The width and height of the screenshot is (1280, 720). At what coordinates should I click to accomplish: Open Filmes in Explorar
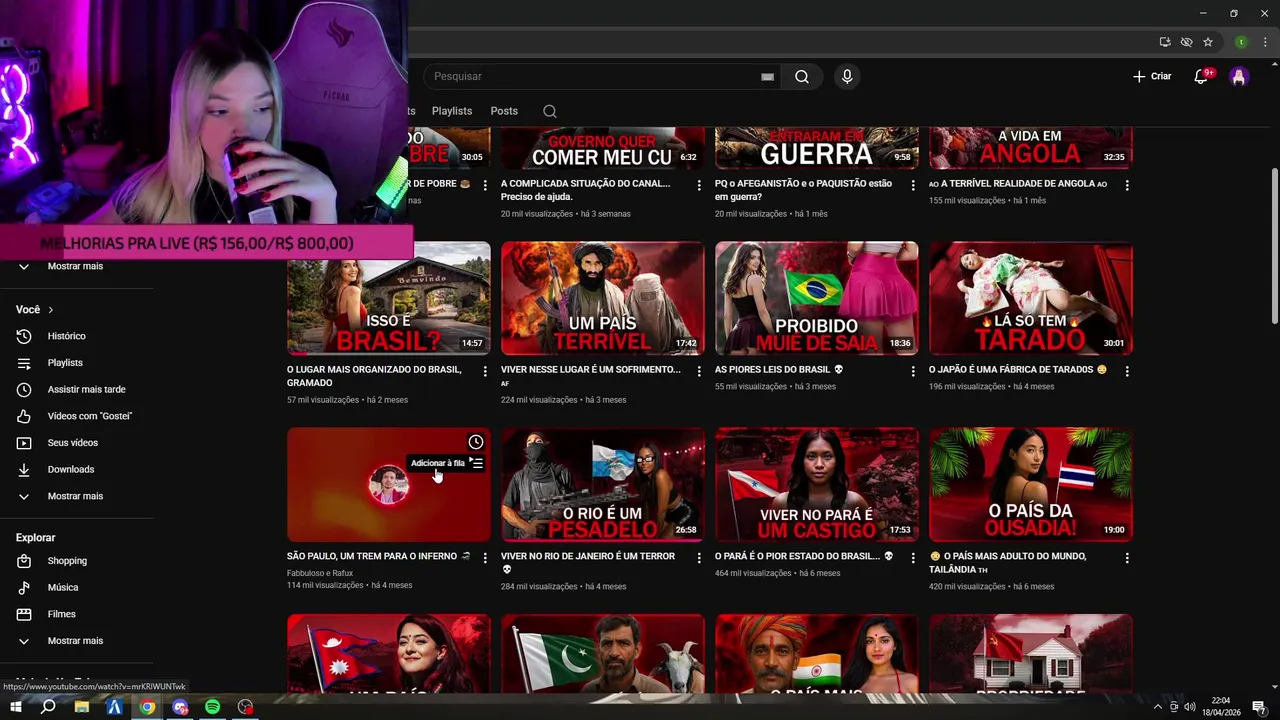(61, 614)
